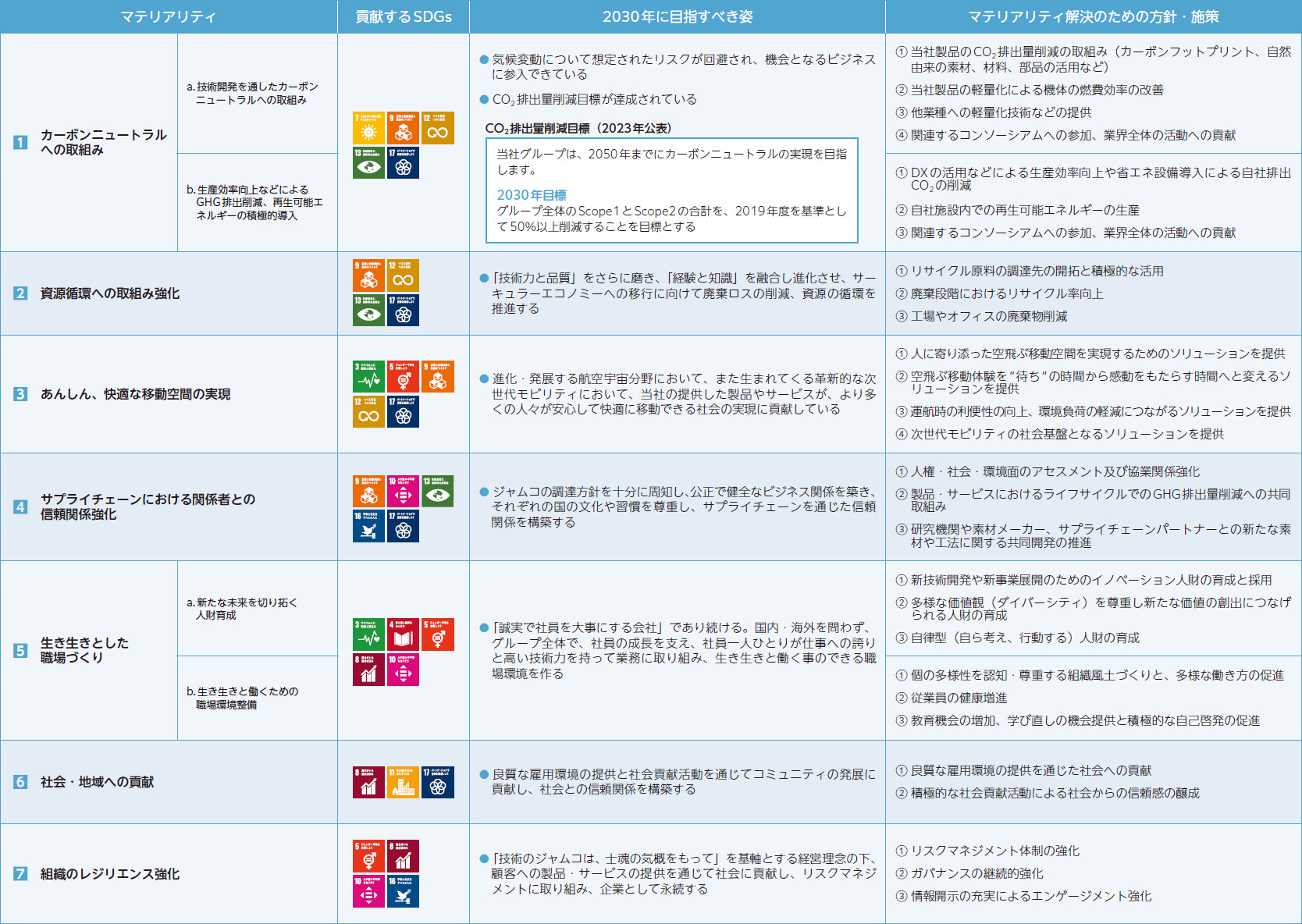The width and height of the screenshot is (1302, 924).
Task: Select sub-item b.生産効率向上などによるGHG排出削減
Action: point(254,202)
